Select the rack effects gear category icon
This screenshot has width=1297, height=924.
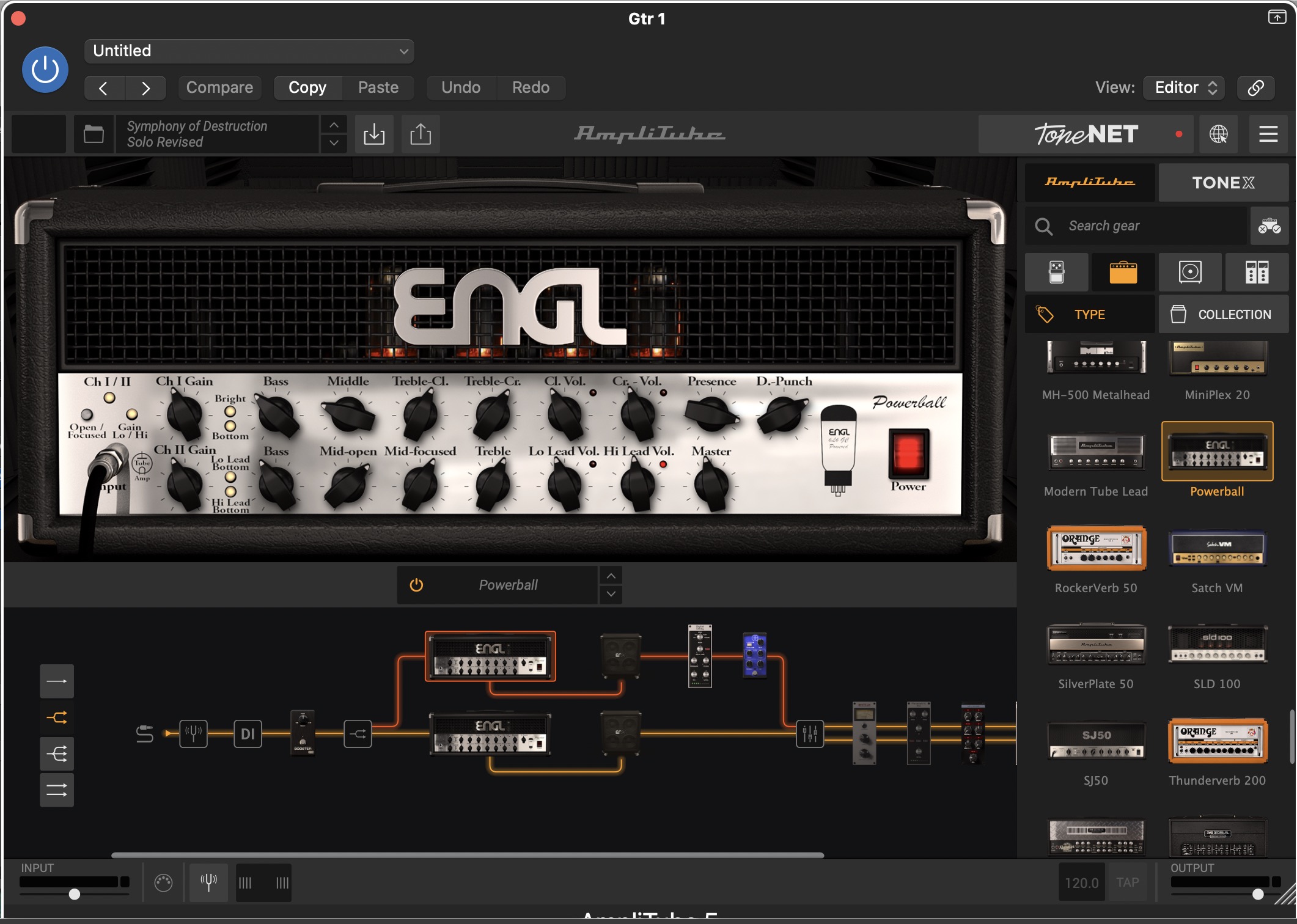1256,272
